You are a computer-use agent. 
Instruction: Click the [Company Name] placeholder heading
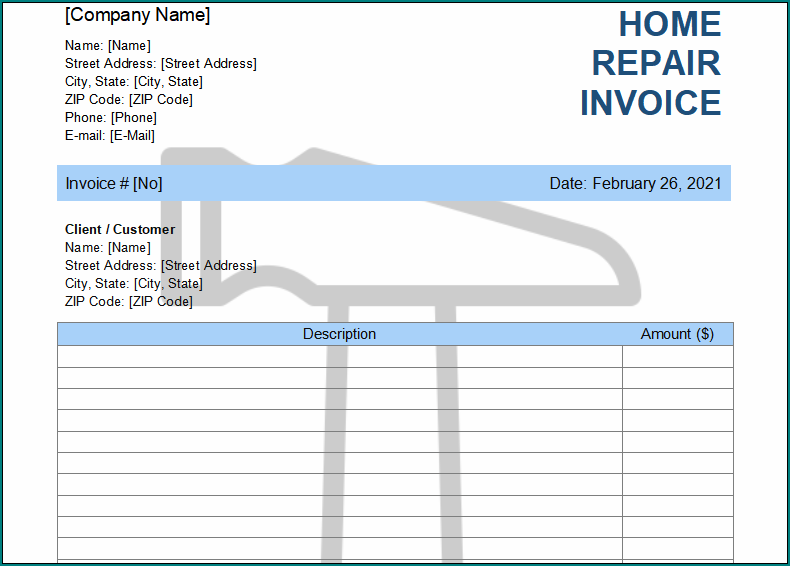tap(137, 15)
